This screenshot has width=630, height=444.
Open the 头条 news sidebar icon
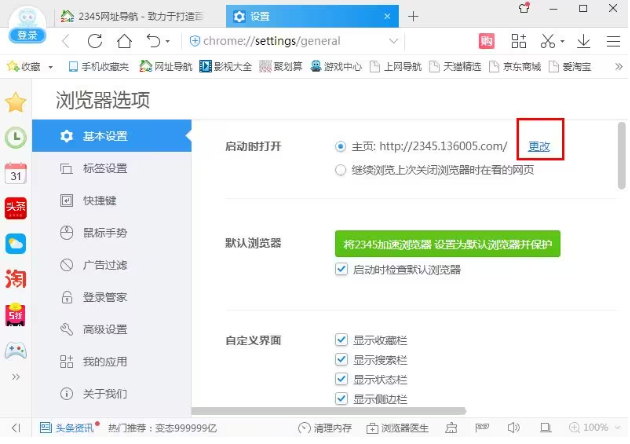[x=16, y=208]
